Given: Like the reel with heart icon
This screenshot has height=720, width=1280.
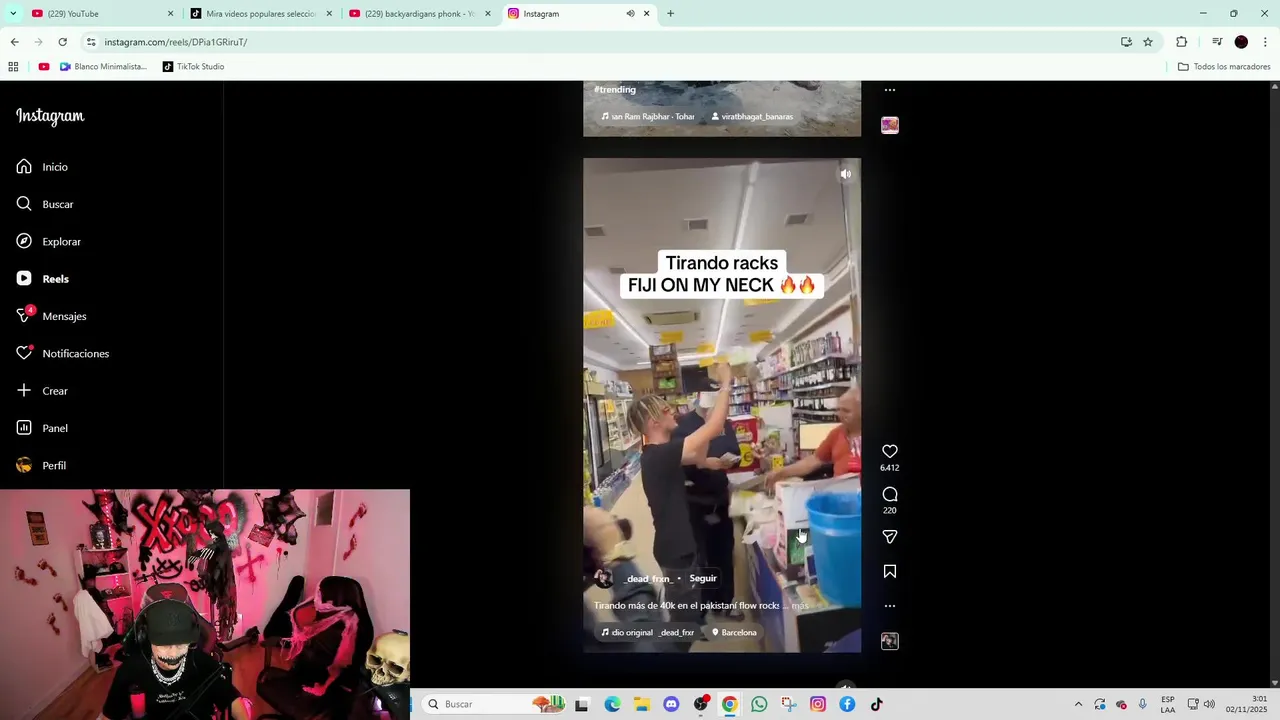Looking at the screenshot, I should point(889,451).
